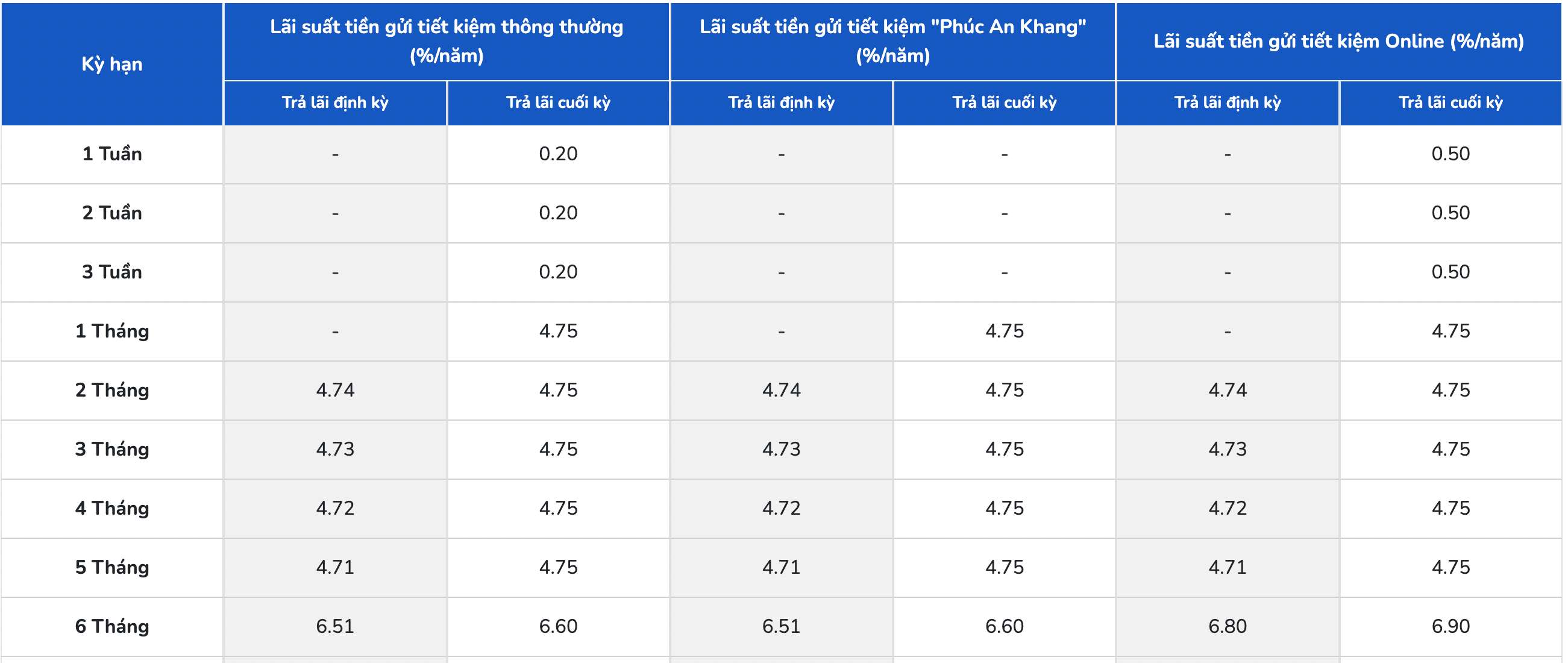Click the 6.80 Online periodic rate
1568x663 pixels.
click(x=1227, y=626)
